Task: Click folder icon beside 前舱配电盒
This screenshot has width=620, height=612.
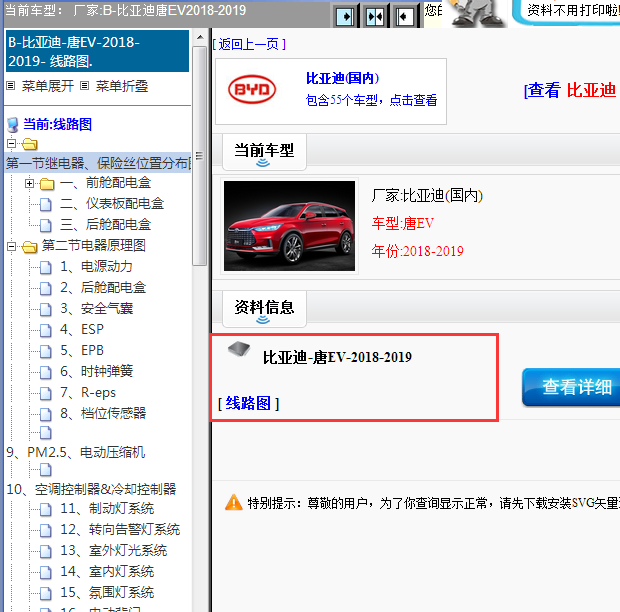Action: (x=47, y=184)
